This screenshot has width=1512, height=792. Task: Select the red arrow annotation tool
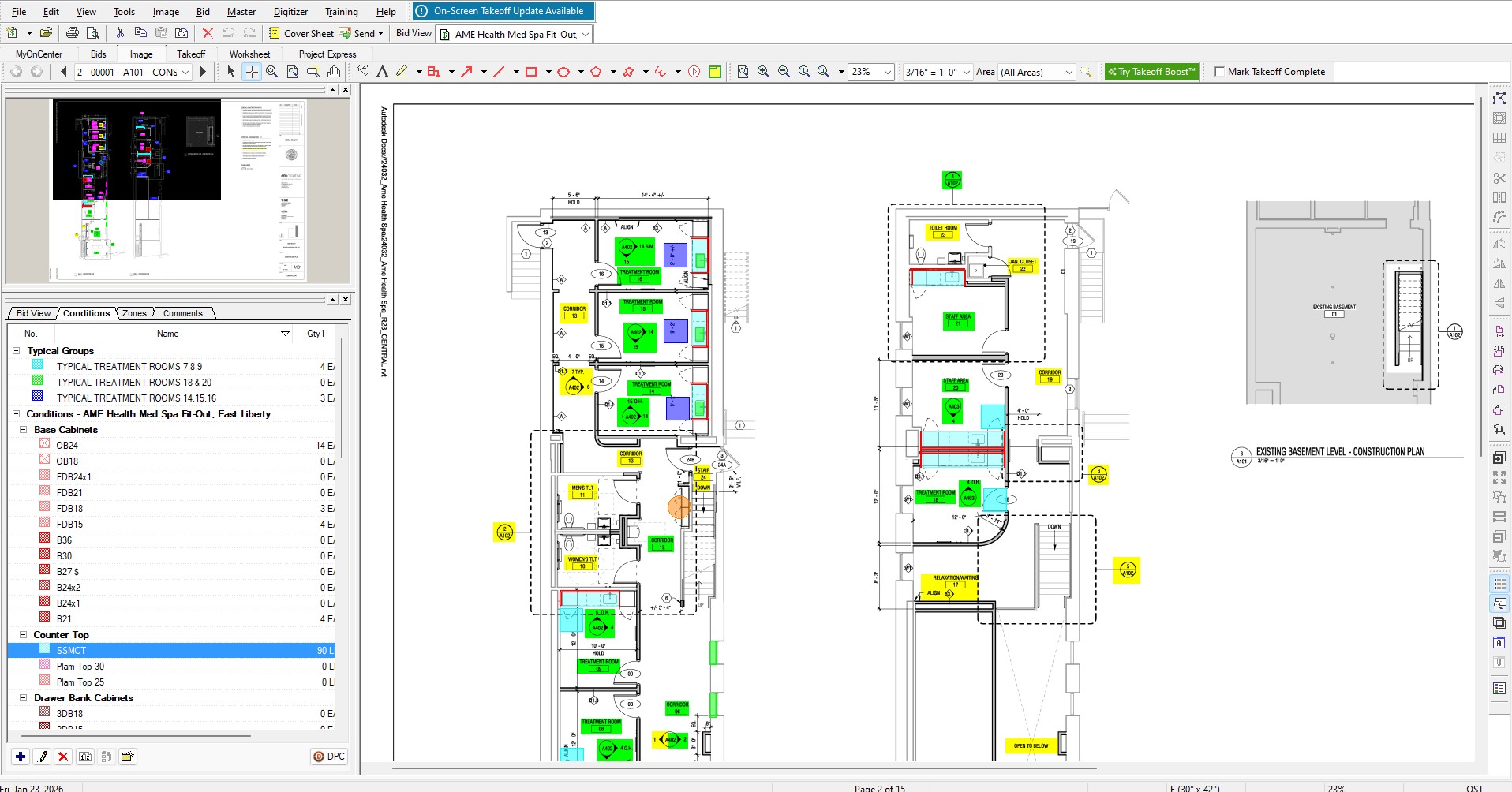(x=466, y=72)
